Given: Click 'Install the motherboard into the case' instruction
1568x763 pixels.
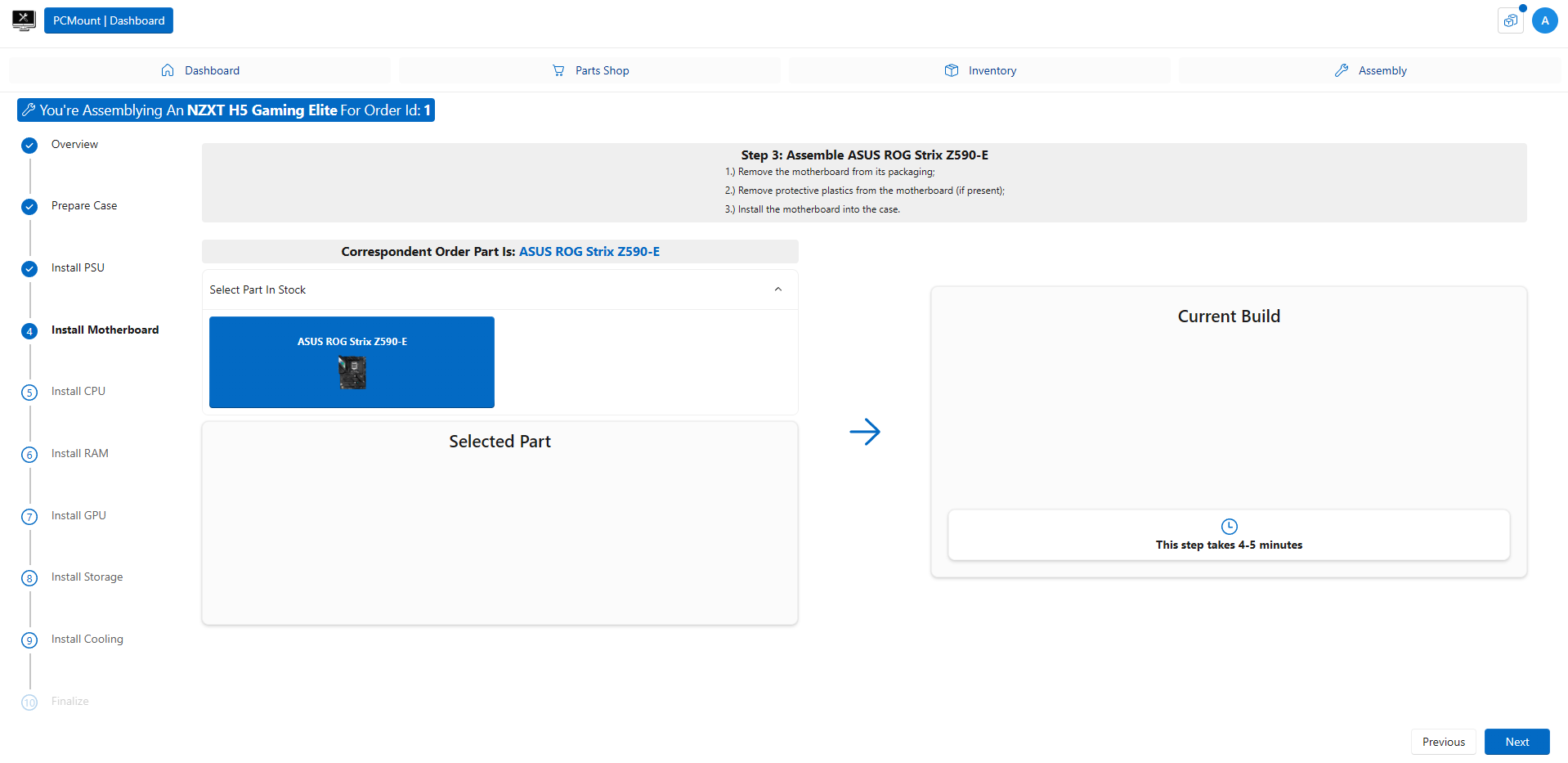Looking at the screenshot, I should pos(813,210).
